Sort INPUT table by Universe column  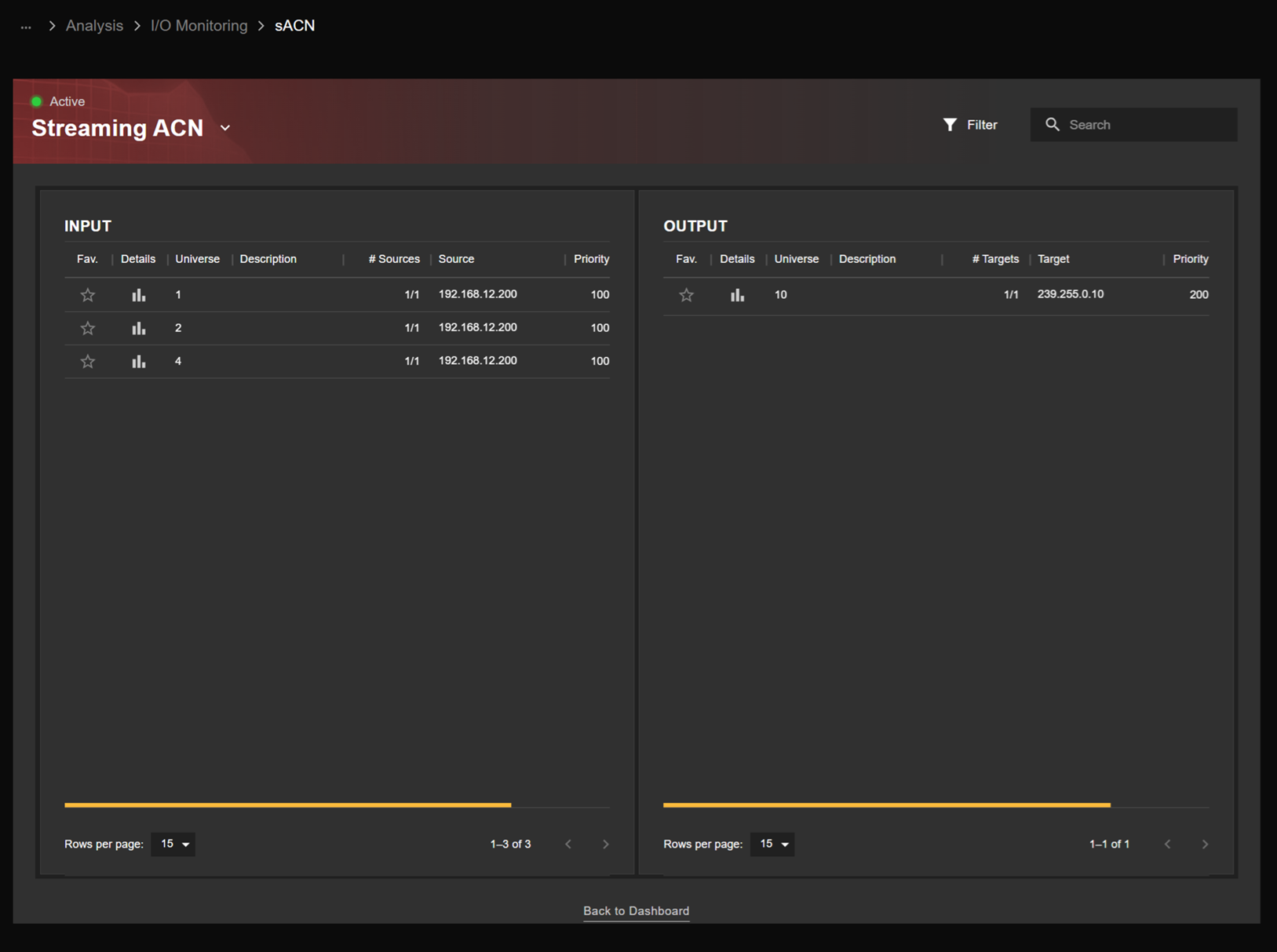[197, 259]
